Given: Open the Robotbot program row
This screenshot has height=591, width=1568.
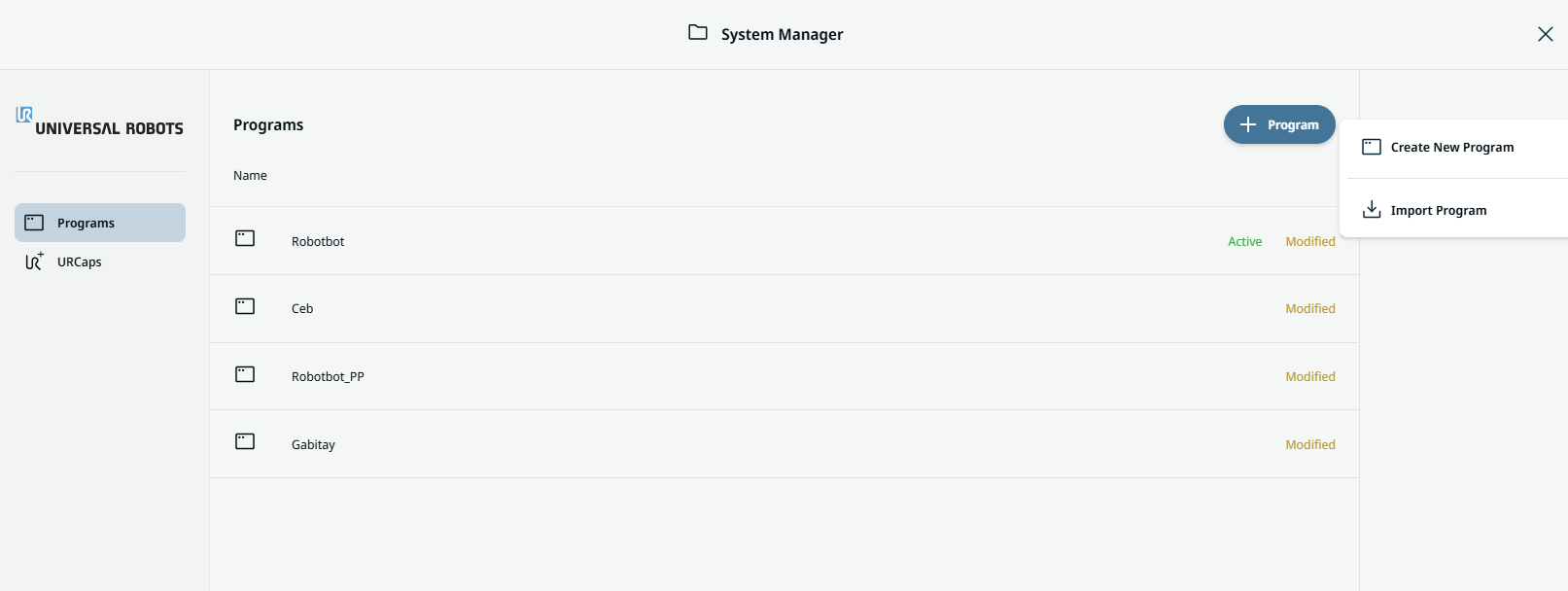Looking at the screenshot, I should [x=318, y=242].
